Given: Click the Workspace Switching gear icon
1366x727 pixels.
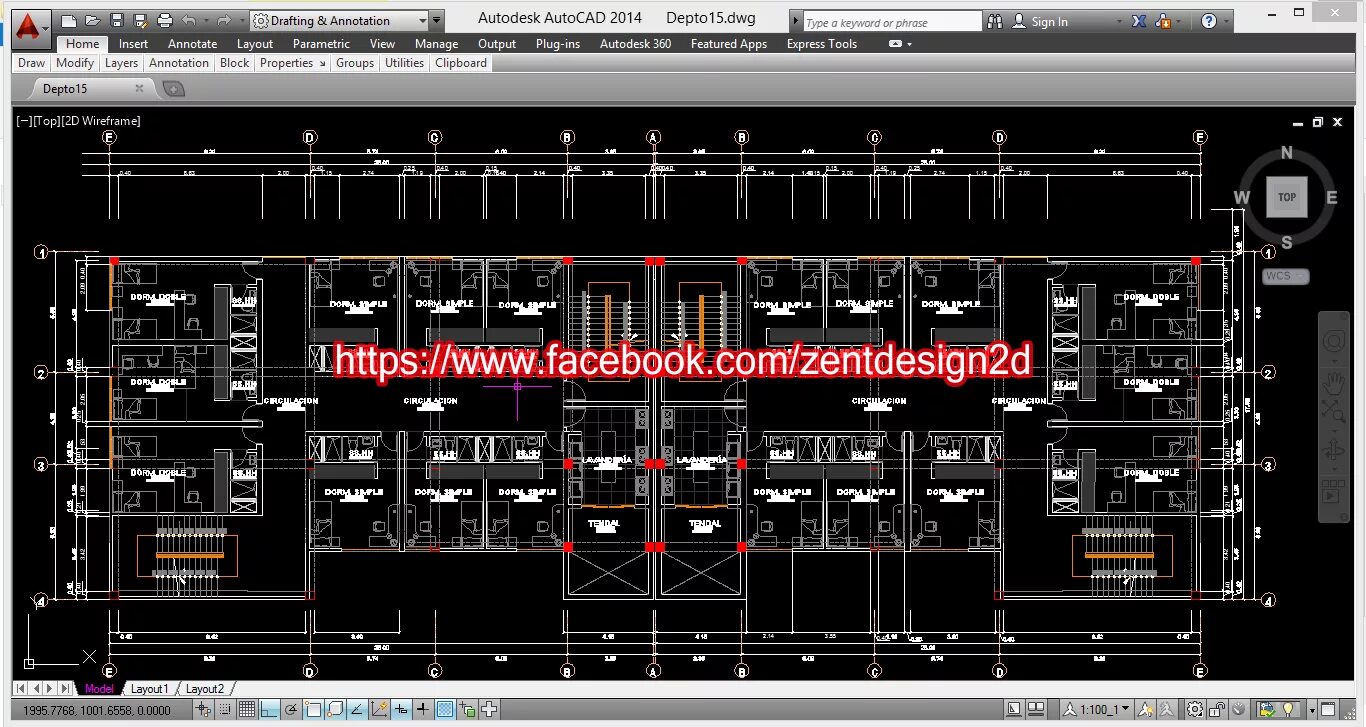Looking at the screenshot, I should [x=1194, y=709].
